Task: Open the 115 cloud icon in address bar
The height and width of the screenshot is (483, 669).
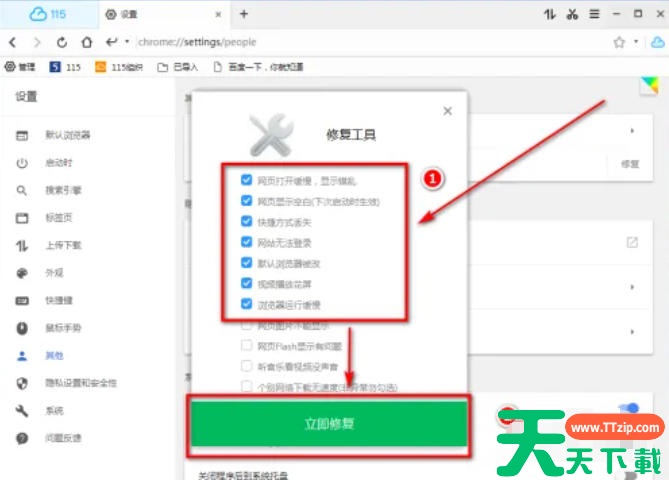Action: coord(657,42)
